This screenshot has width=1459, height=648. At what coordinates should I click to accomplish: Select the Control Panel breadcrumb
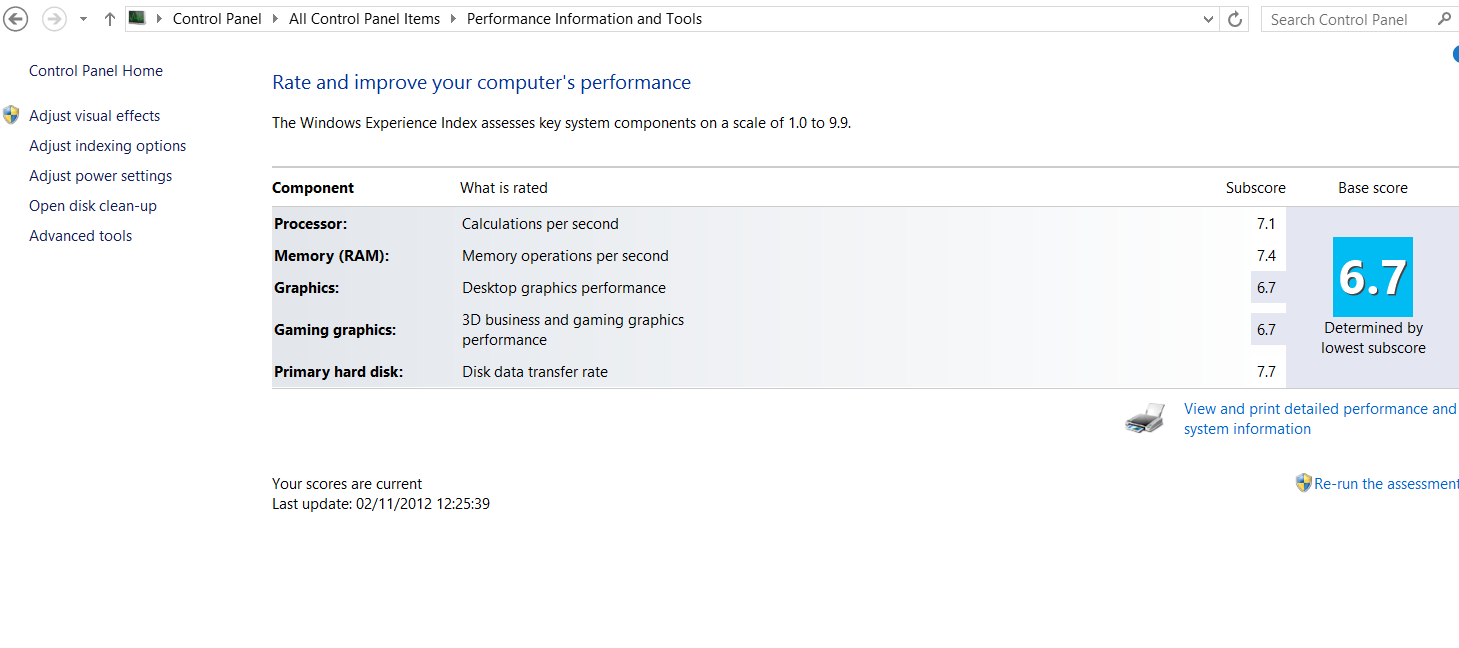click(x=217, y=19)
